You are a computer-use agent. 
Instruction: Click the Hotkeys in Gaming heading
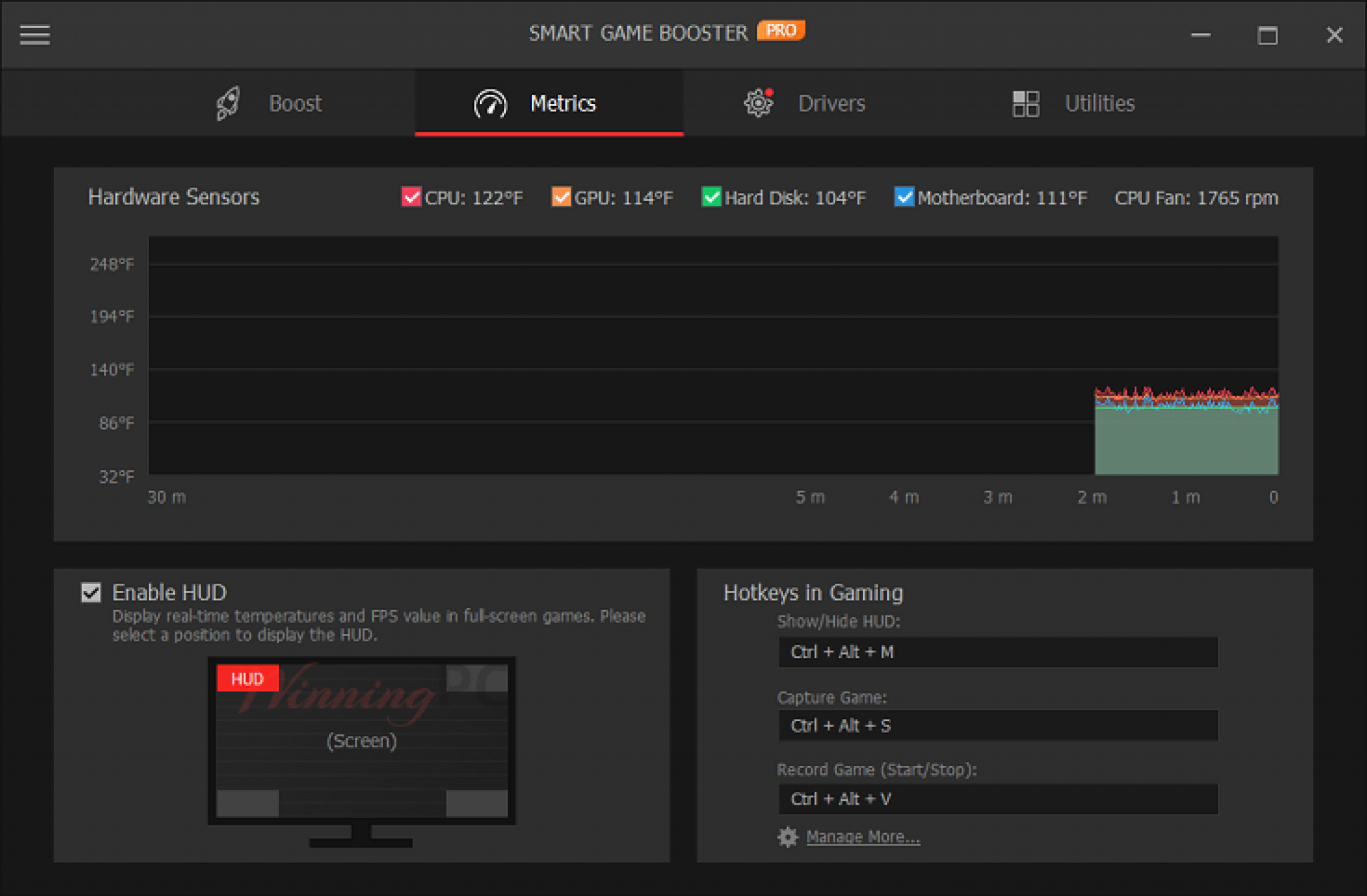(813, 592)
